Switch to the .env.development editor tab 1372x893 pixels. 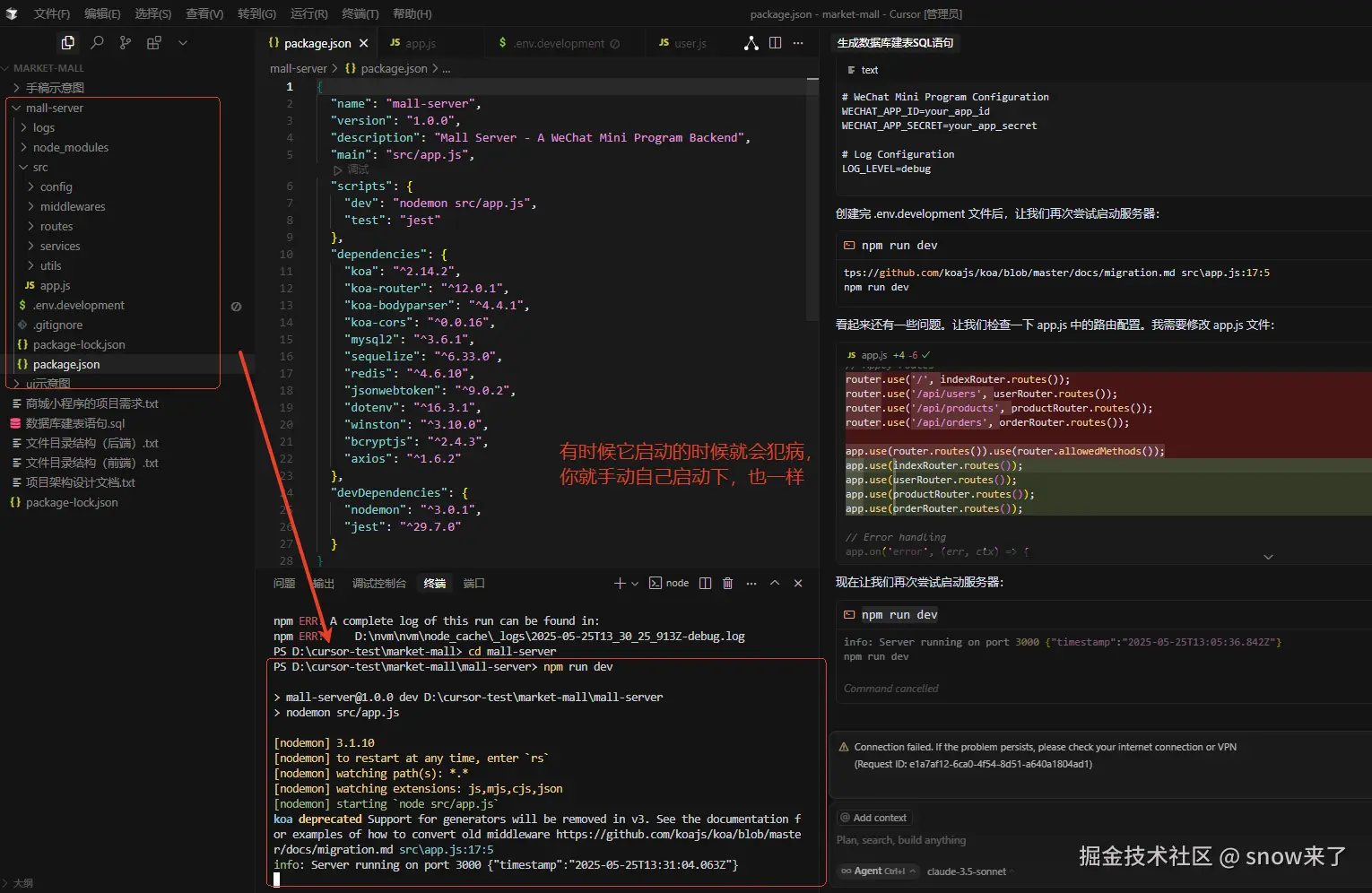click(x=559, y=43)
